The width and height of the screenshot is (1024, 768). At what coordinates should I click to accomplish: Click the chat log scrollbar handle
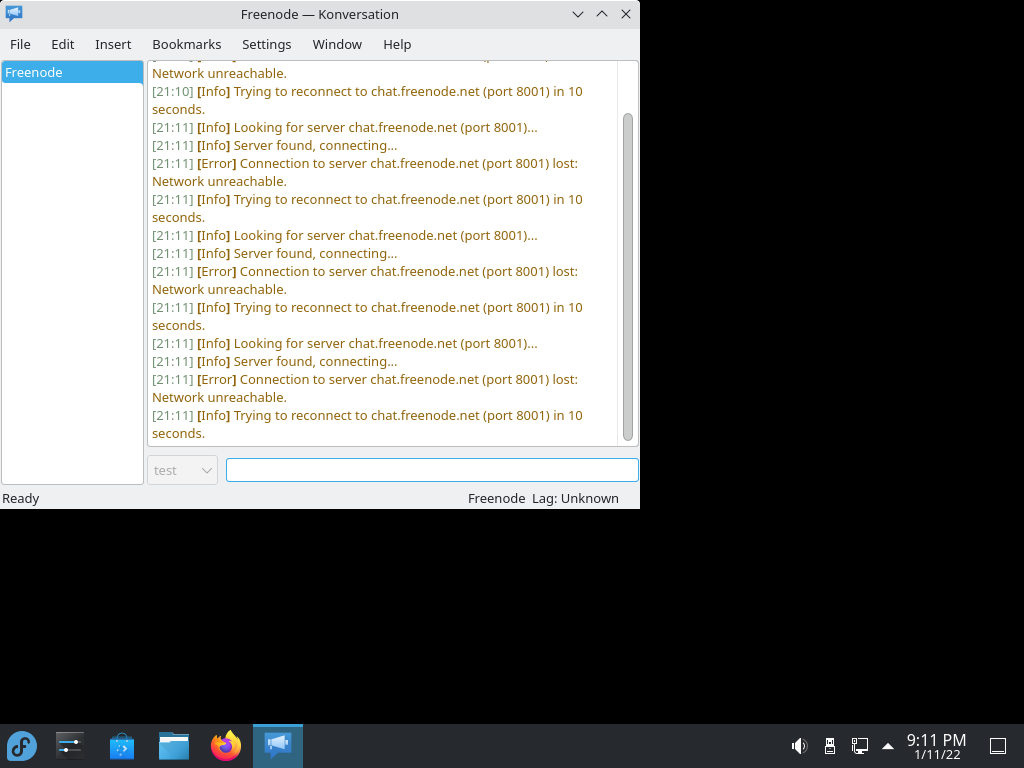coord(628,277)
